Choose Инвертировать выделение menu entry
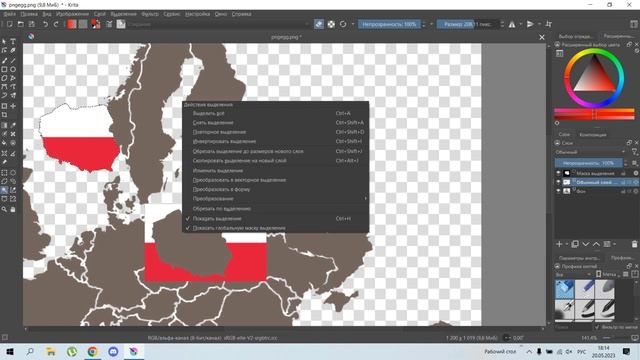The image size is (640, 360). [224, 141]
